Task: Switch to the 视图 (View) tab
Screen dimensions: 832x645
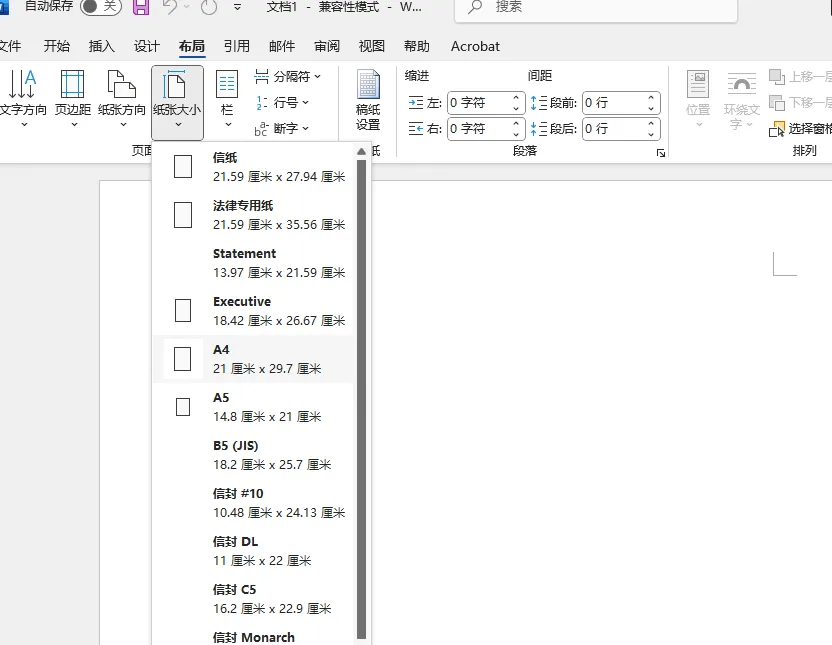Action: coord(371,45)
